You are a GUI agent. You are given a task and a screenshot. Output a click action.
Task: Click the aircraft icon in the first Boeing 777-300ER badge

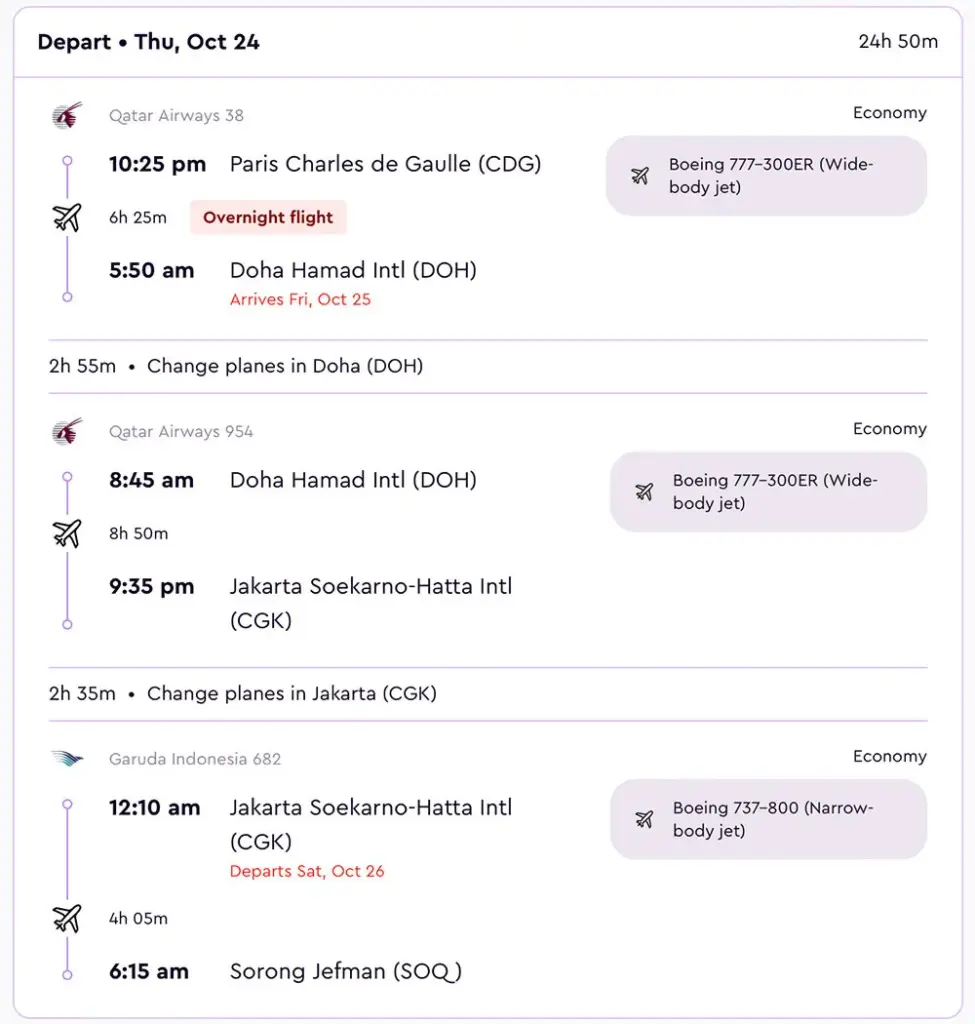640,176
